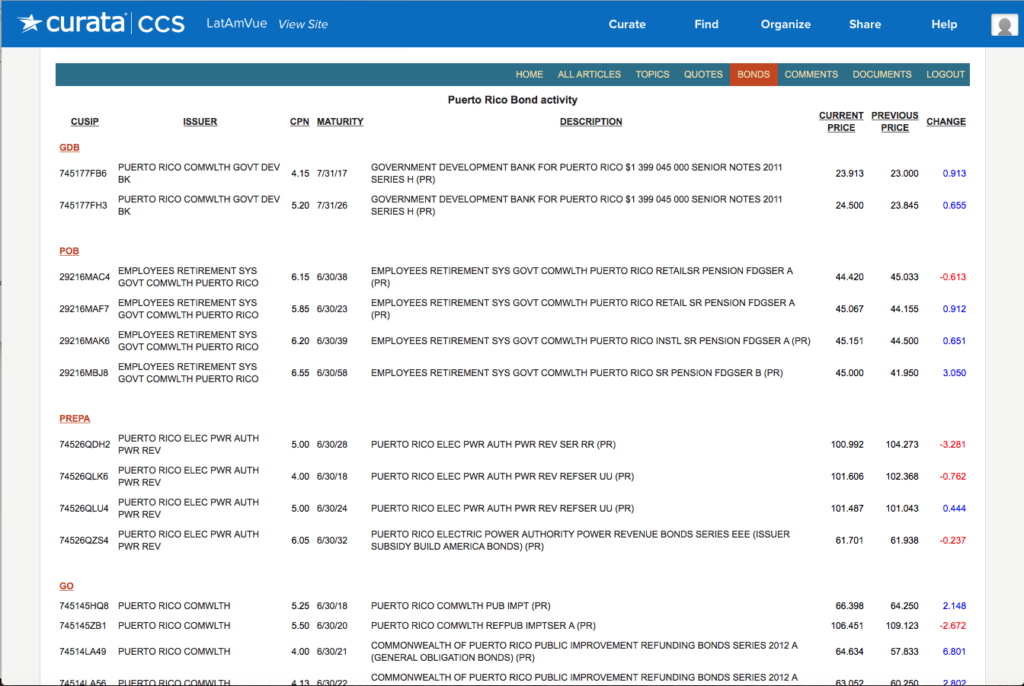Screen dimensions: 1024x686
Task: Open the COMMENTS tab
Action: coord(811,74)
